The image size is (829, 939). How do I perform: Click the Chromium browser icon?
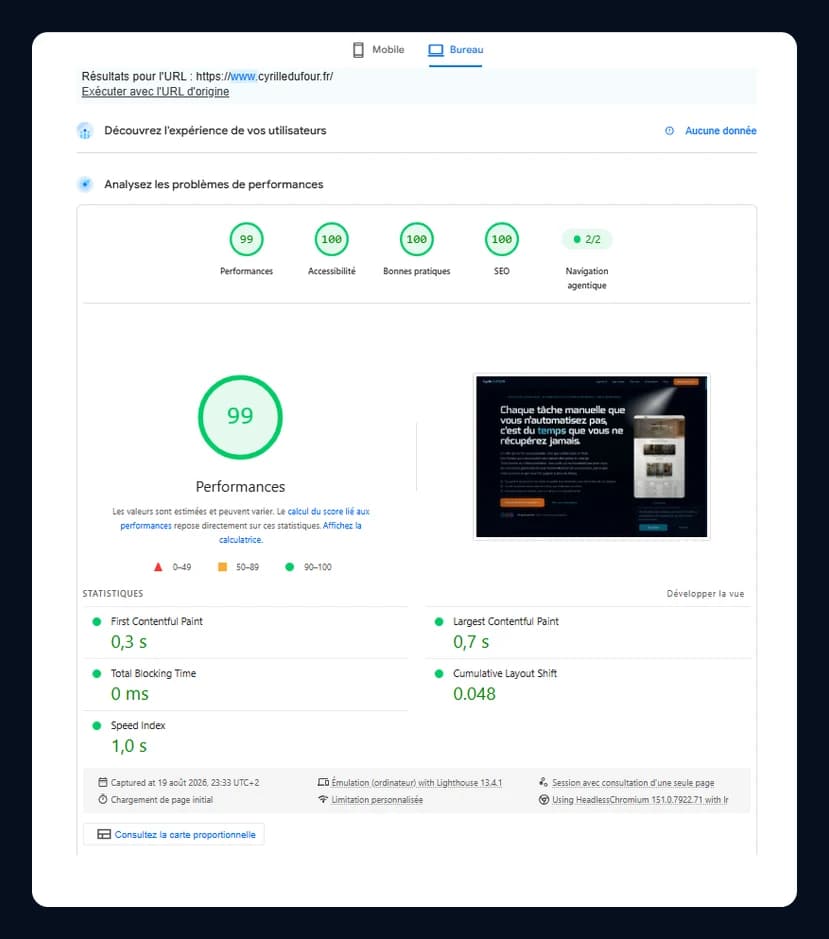coord(544,799)
